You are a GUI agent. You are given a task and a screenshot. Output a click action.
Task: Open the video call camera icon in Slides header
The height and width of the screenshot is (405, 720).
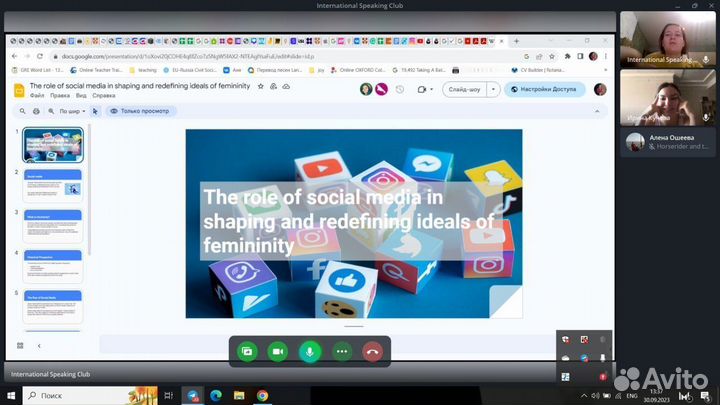pyautogui.click(x=423, y=89)
